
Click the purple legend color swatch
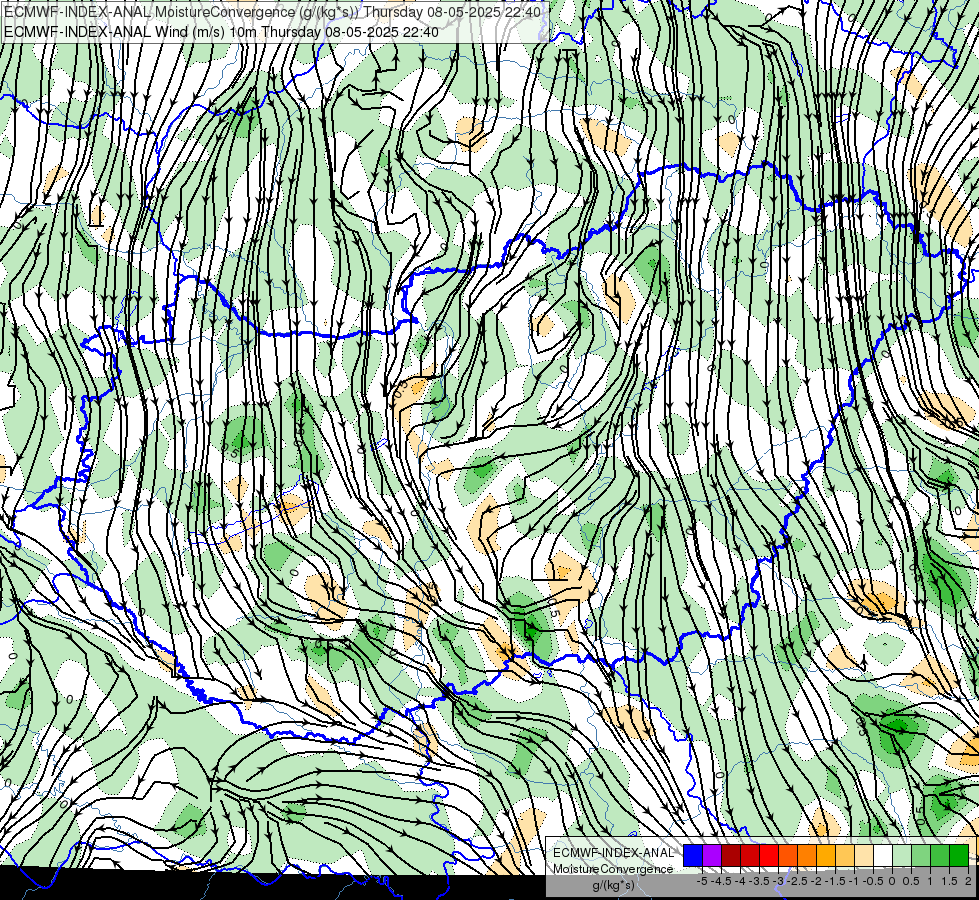[712, 856]
